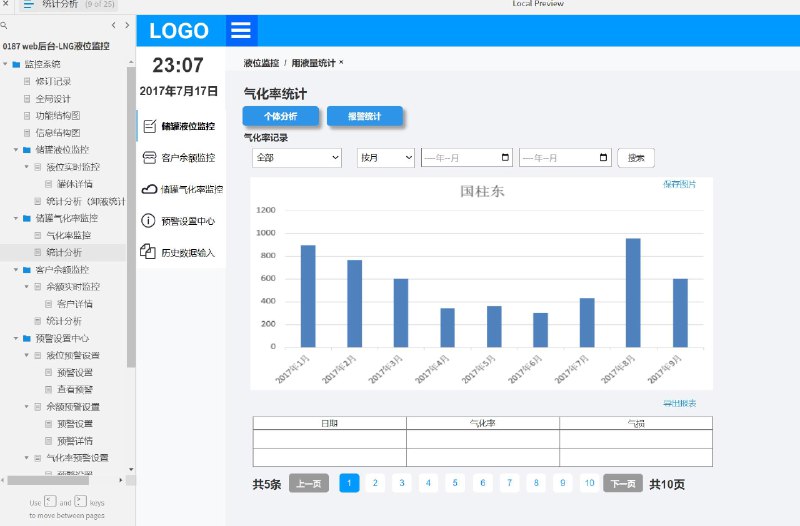Open 功能结构图 page in tree
Viewport: 800px width, 526px height.
pos(58,116)
